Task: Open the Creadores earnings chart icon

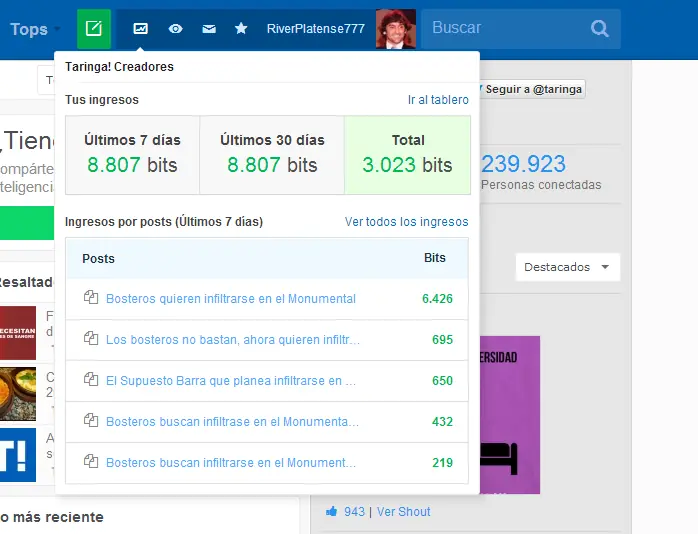Action: 140,29
